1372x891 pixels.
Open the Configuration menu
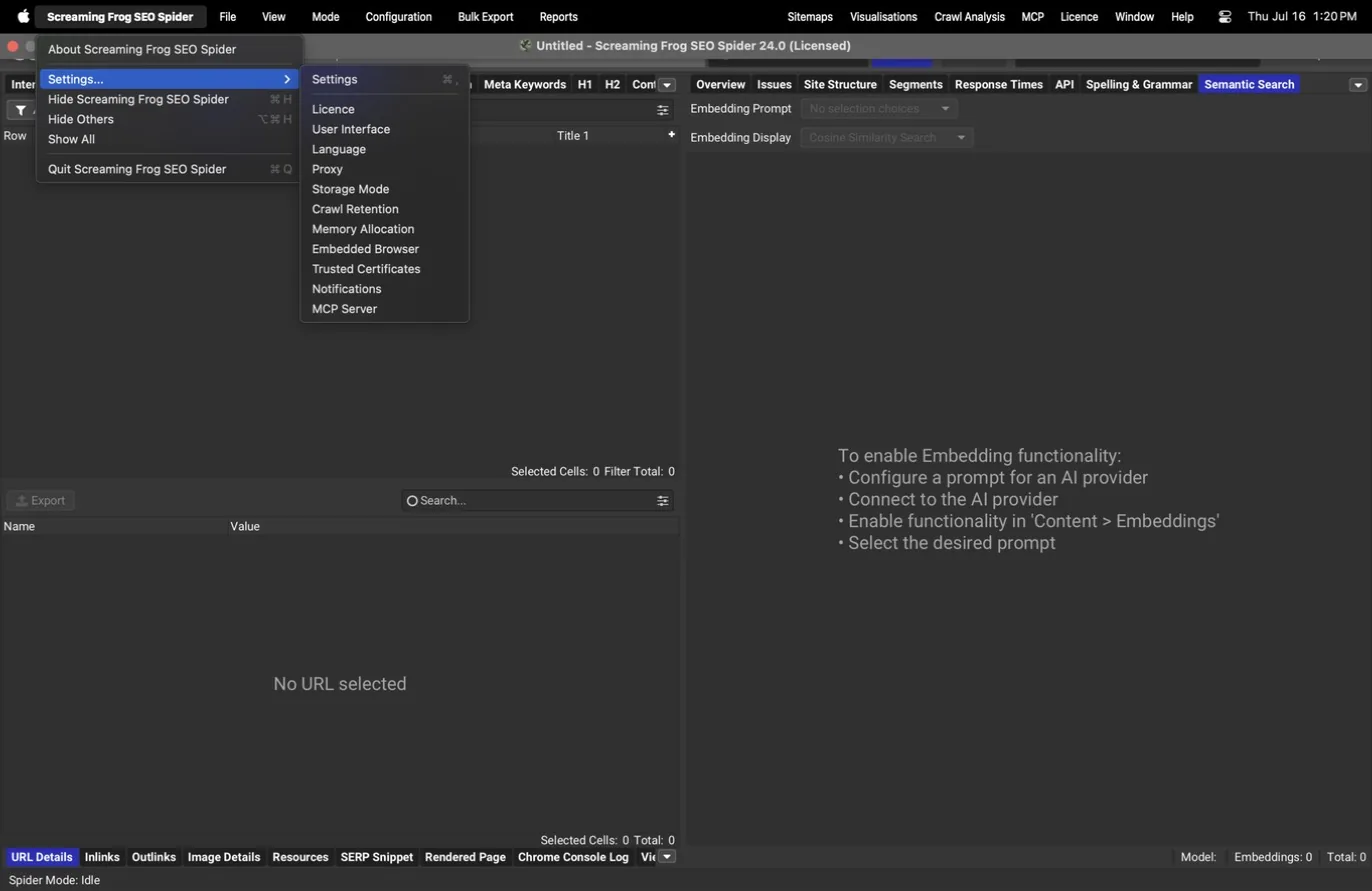tap(399, 17)
